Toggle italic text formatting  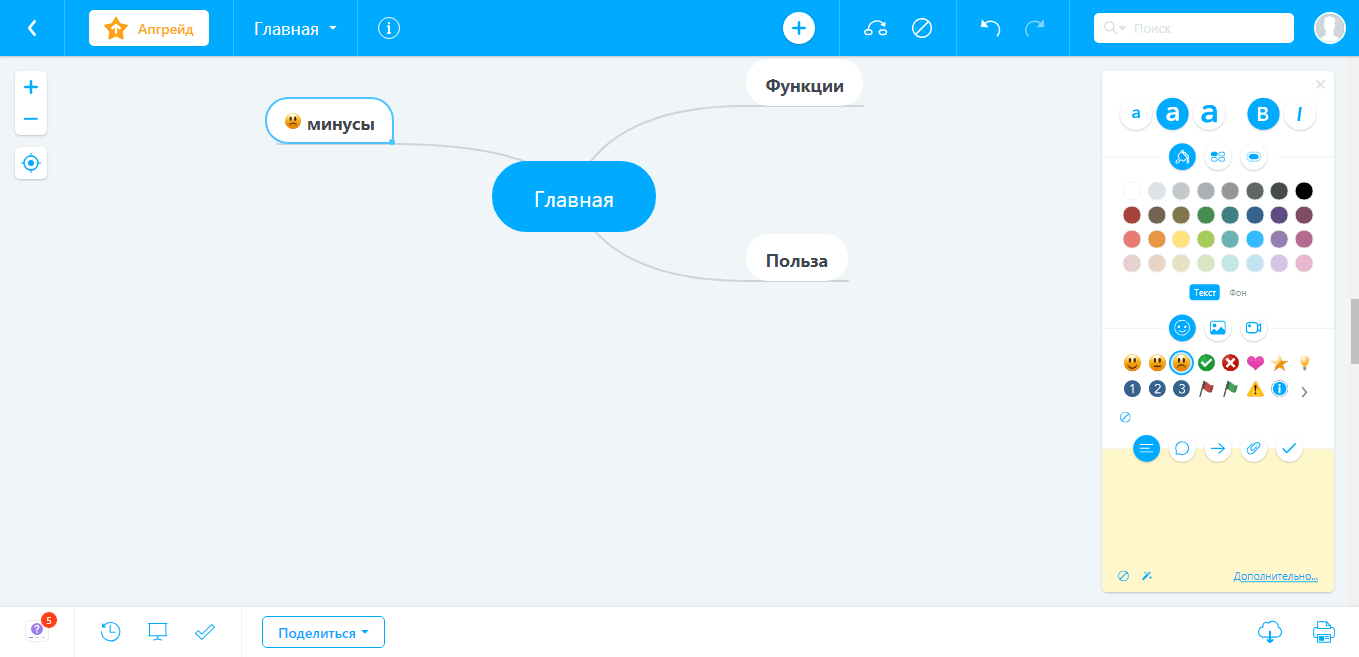tap(1299, 114)
